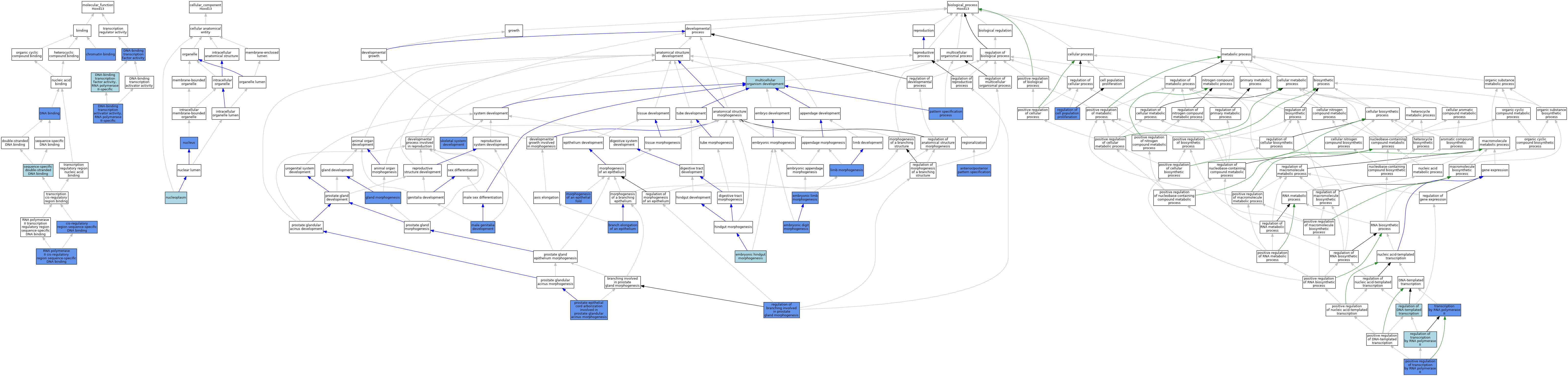Screen dimensions: 1568x376
Task: Click the DNA-binding transcription activator activity white node
Action: tap(139, 82)
